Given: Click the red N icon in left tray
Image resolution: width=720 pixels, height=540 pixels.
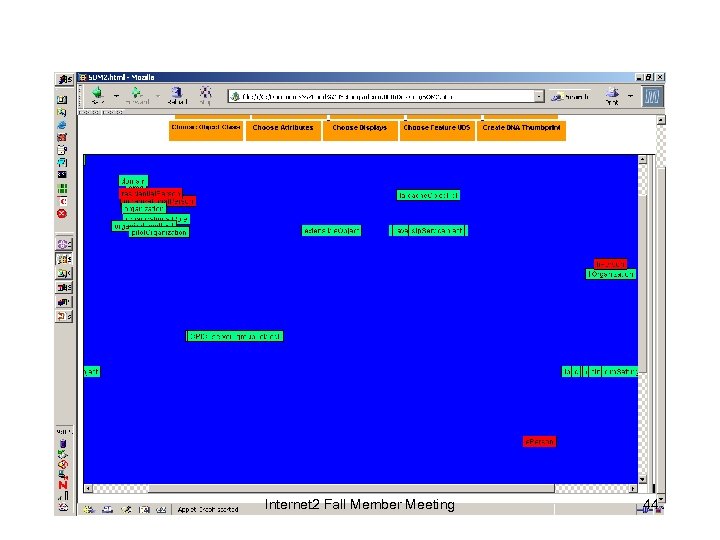Looking at the screenshot, I should (63, 484).
